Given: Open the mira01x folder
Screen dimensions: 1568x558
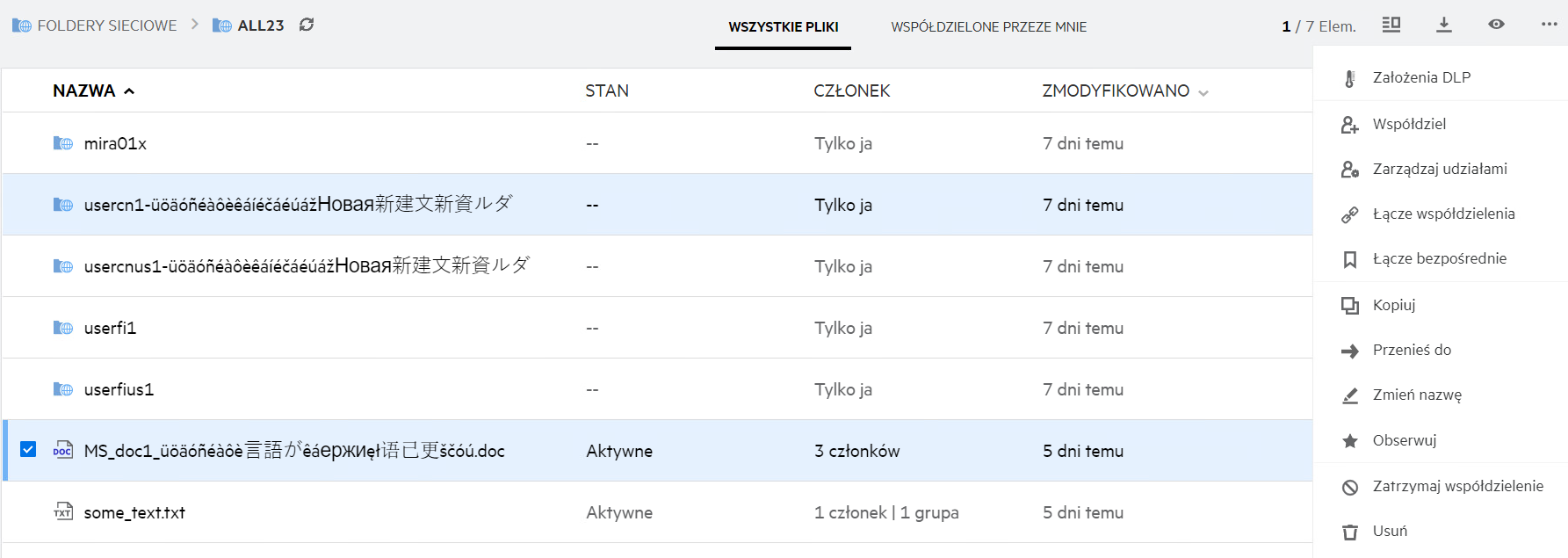Looking at the screenshot, I should click(x=115, y=143).
